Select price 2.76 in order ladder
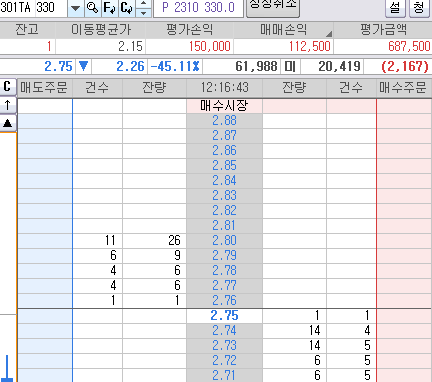Image resolution: width=432 pixels, height=382 pixels. click(x=224, y=300)
